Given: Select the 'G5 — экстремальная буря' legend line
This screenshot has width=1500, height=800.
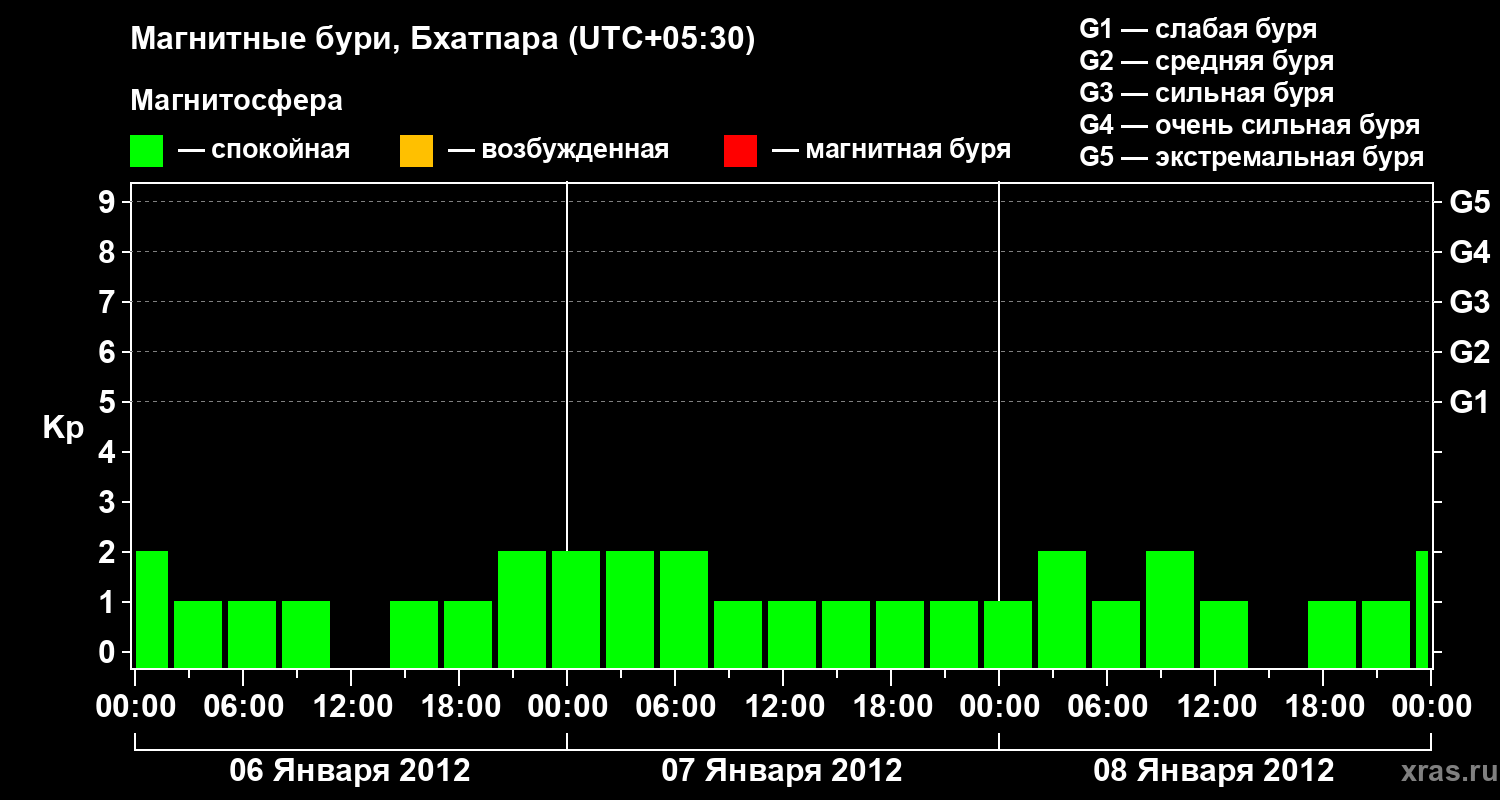Looking at the screenshot, I should pos(1251,157).
